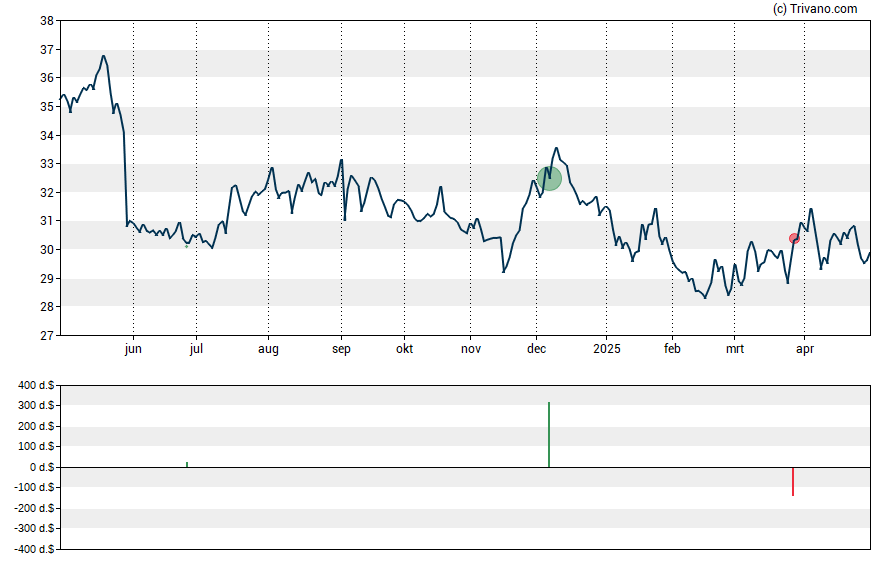The image size is (888, 565).
Task: Click the '34' price axis label
Action: [47, 135]
